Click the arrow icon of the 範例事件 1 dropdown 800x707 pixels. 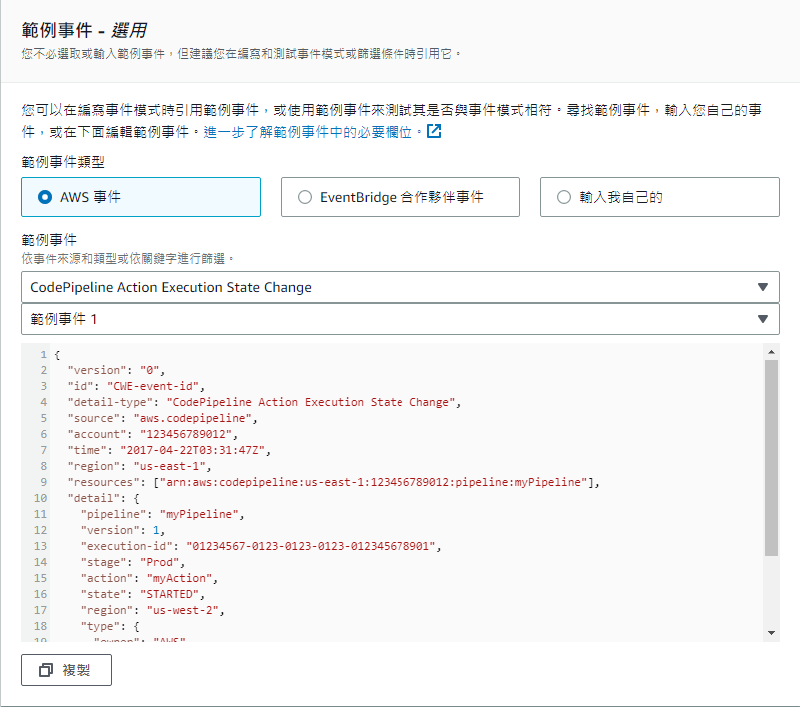763,319
